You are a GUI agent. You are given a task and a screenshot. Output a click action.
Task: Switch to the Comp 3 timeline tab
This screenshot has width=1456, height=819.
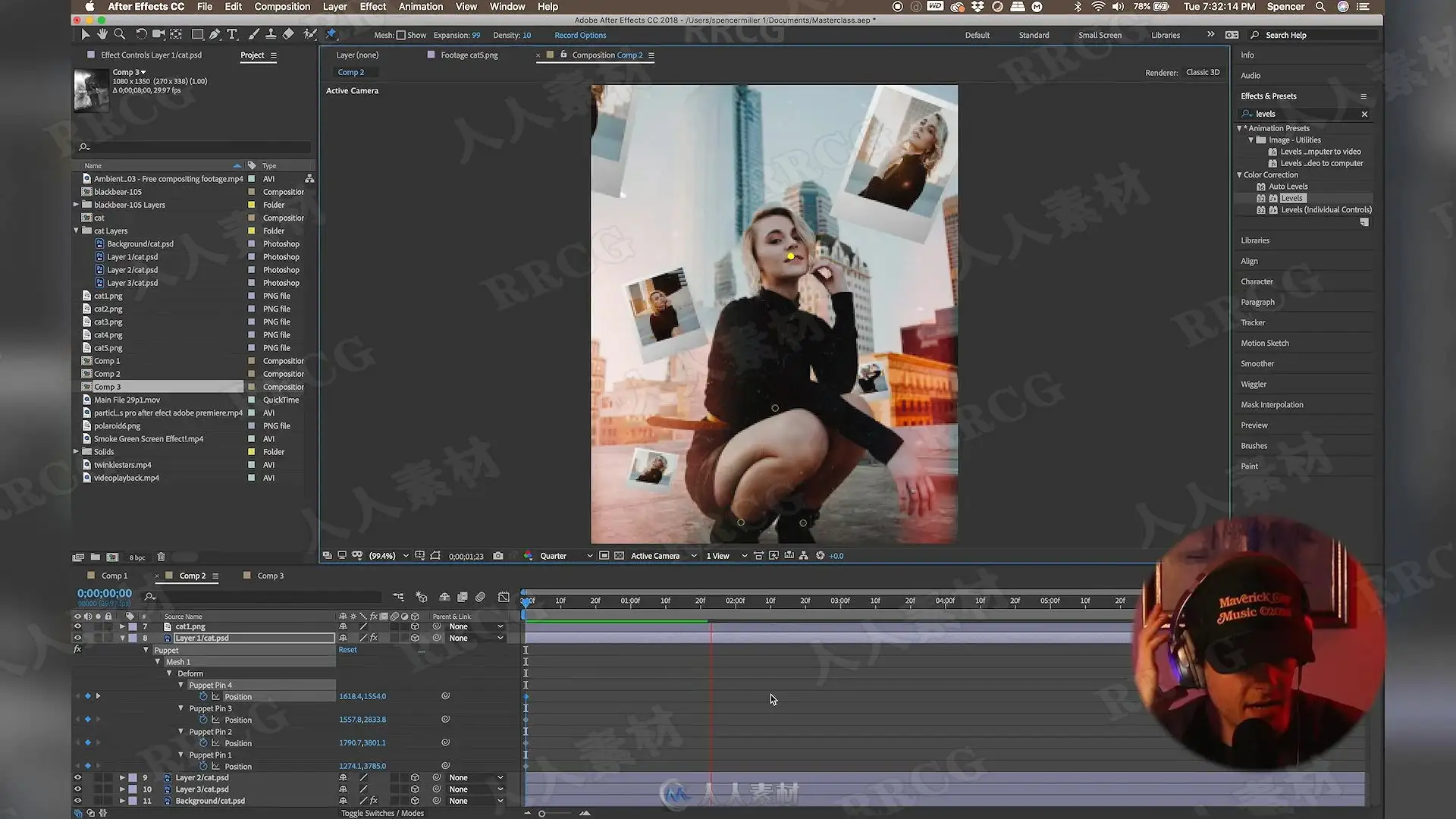click(x=270, y=576)
